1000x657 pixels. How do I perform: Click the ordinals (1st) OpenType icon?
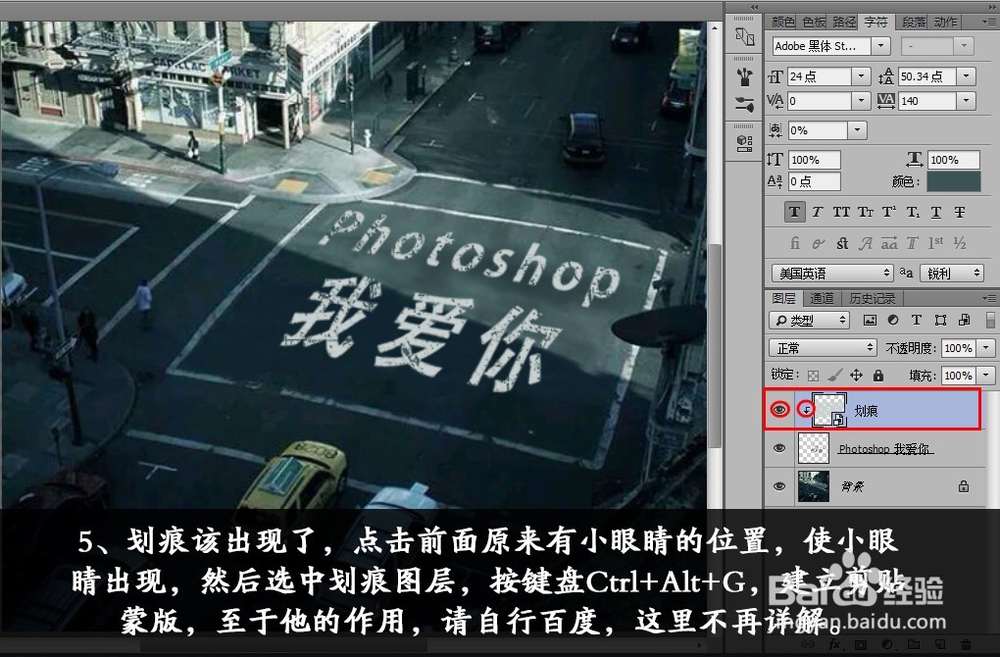coord(936,243)
